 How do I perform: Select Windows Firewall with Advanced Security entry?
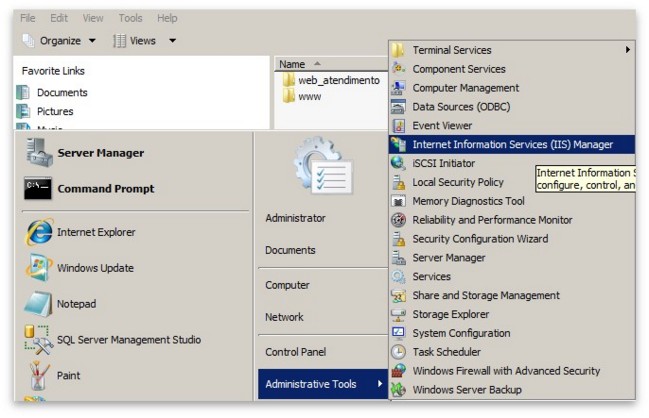click(x=512, y=371)
